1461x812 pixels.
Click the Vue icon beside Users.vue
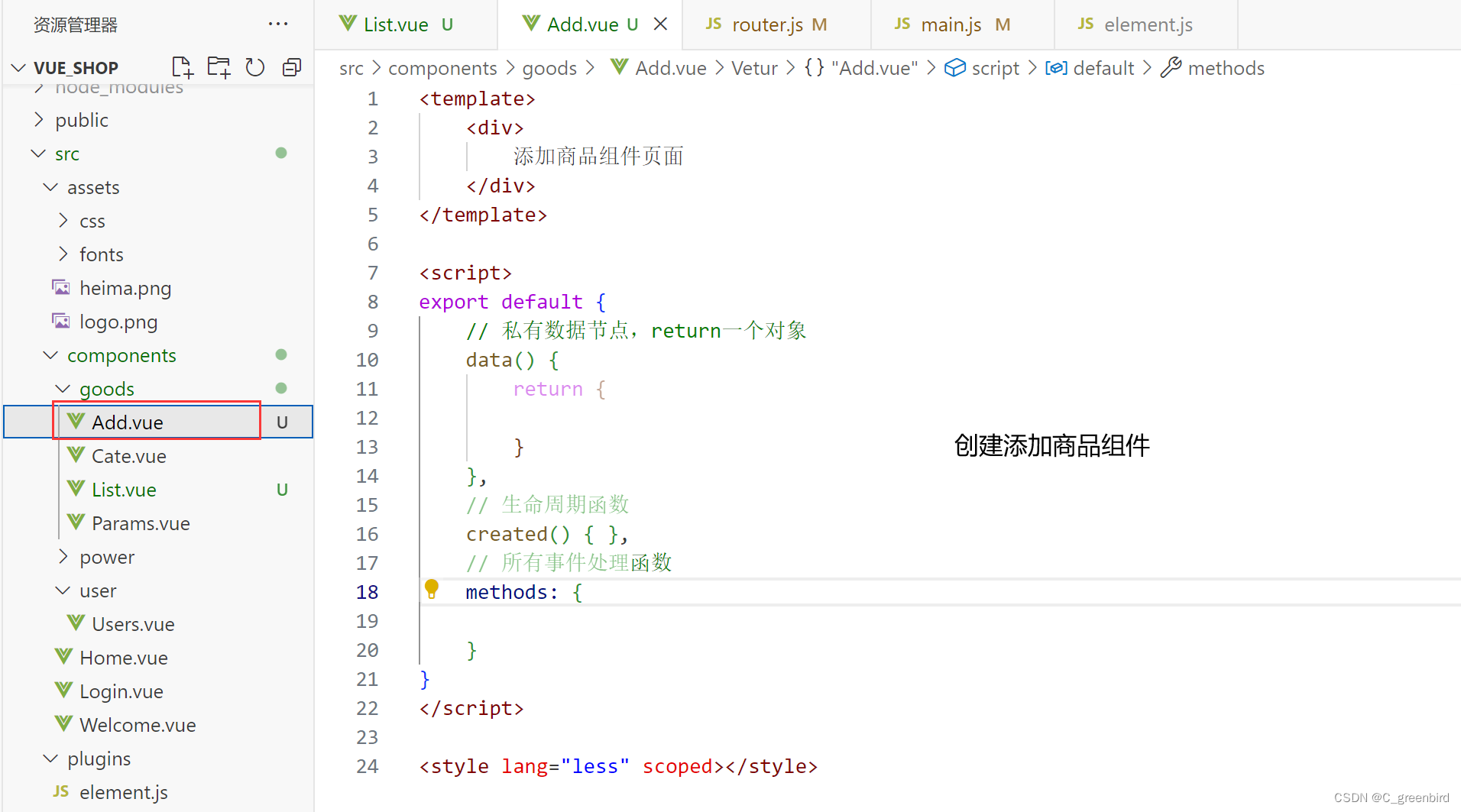[x=76, y=623]
